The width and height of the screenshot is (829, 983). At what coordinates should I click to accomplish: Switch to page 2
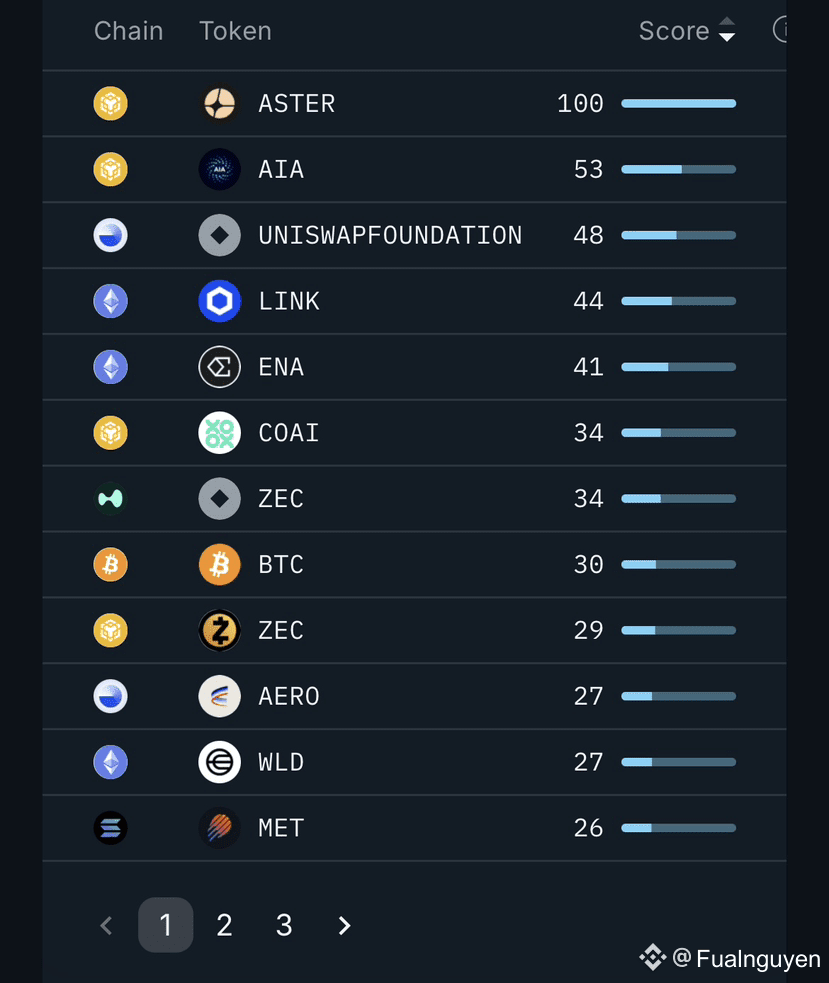[x=224, y=925]
